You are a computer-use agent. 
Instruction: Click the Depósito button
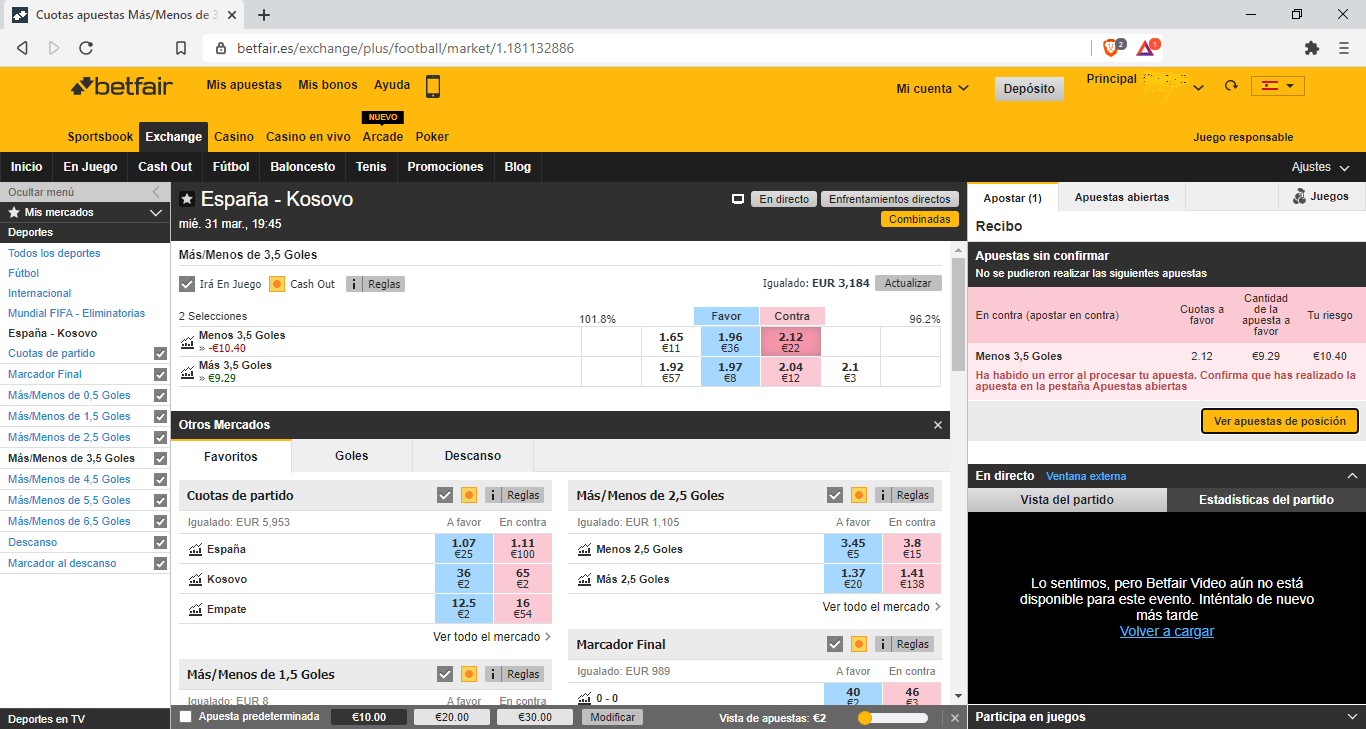tap(1029, 88)
